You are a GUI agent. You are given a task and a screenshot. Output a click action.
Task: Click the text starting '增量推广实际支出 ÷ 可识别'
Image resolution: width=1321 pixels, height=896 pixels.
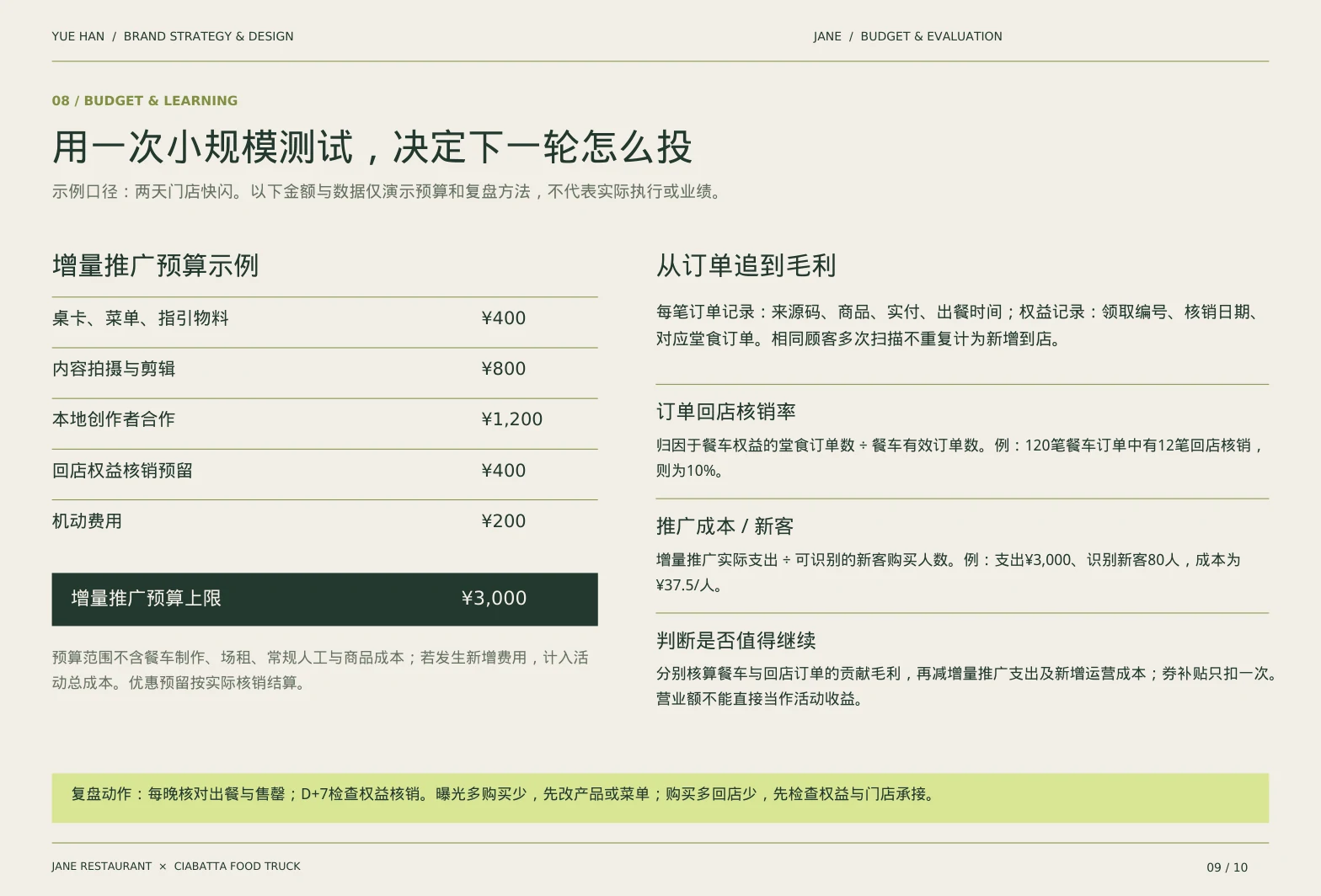[x=949, y=573]
